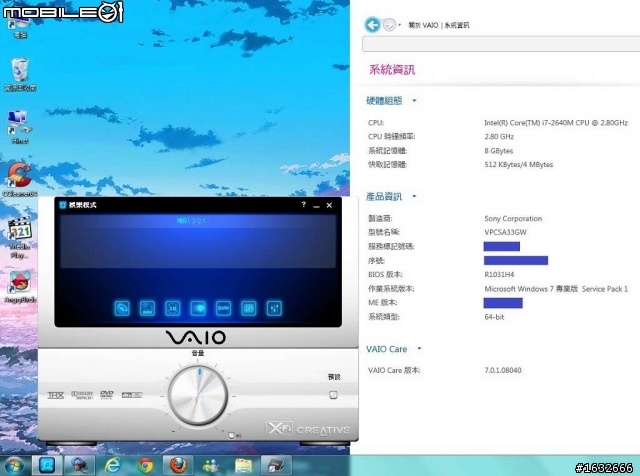
Task: Open Internet Explorer from the taskbar
Action: [x=113, y=465]
